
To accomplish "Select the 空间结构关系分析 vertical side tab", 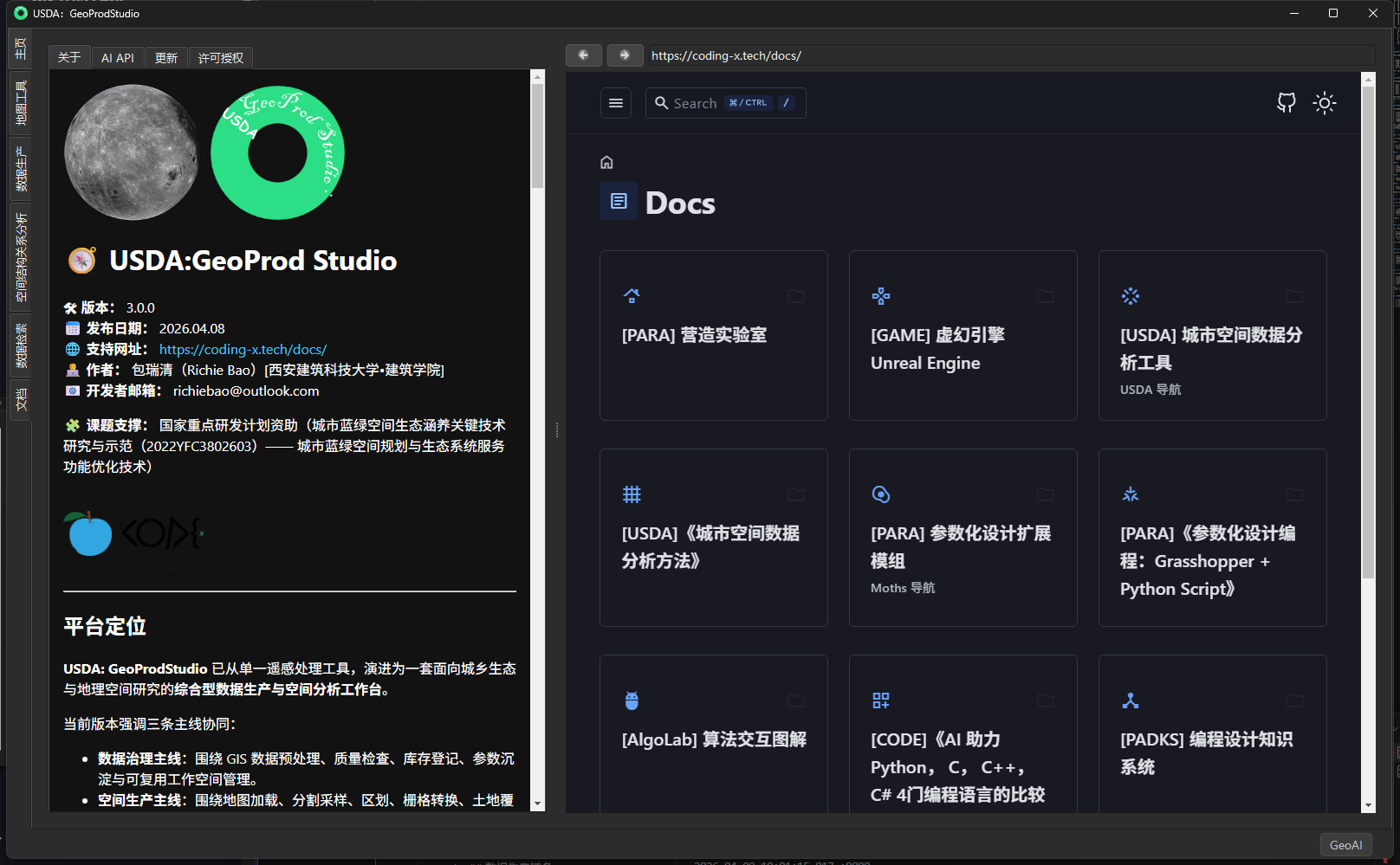I will 21,257.
